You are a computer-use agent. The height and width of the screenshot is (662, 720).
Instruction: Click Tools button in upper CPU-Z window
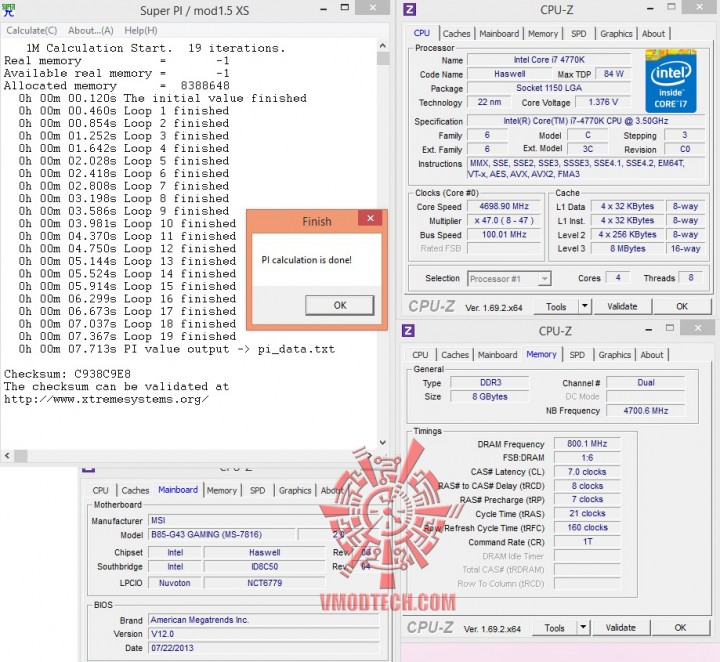pyautogui.click(x=556, y=307)
